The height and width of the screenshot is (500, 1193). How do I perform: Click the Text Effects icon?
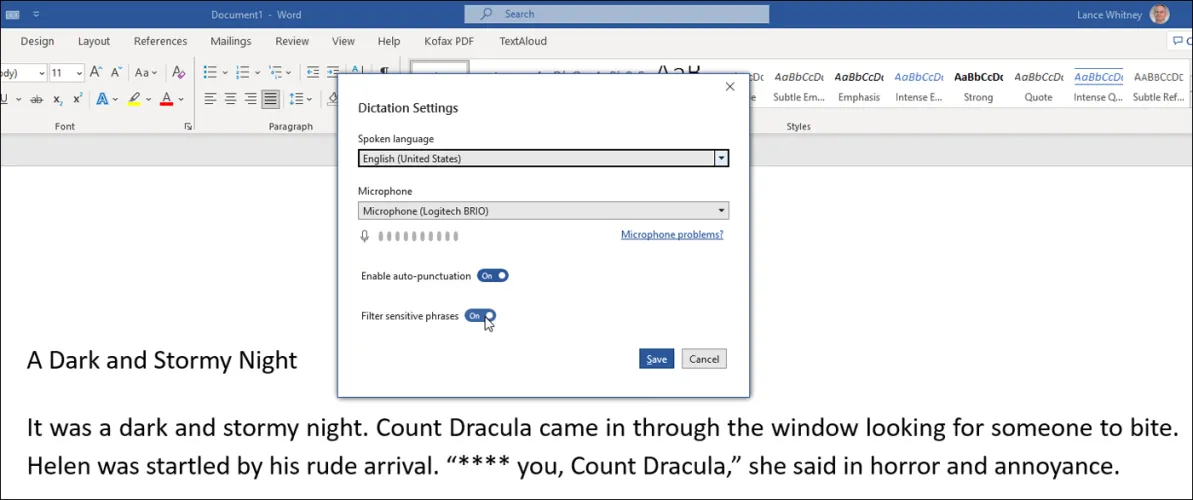pyautogui.click(x=102, y=99)
